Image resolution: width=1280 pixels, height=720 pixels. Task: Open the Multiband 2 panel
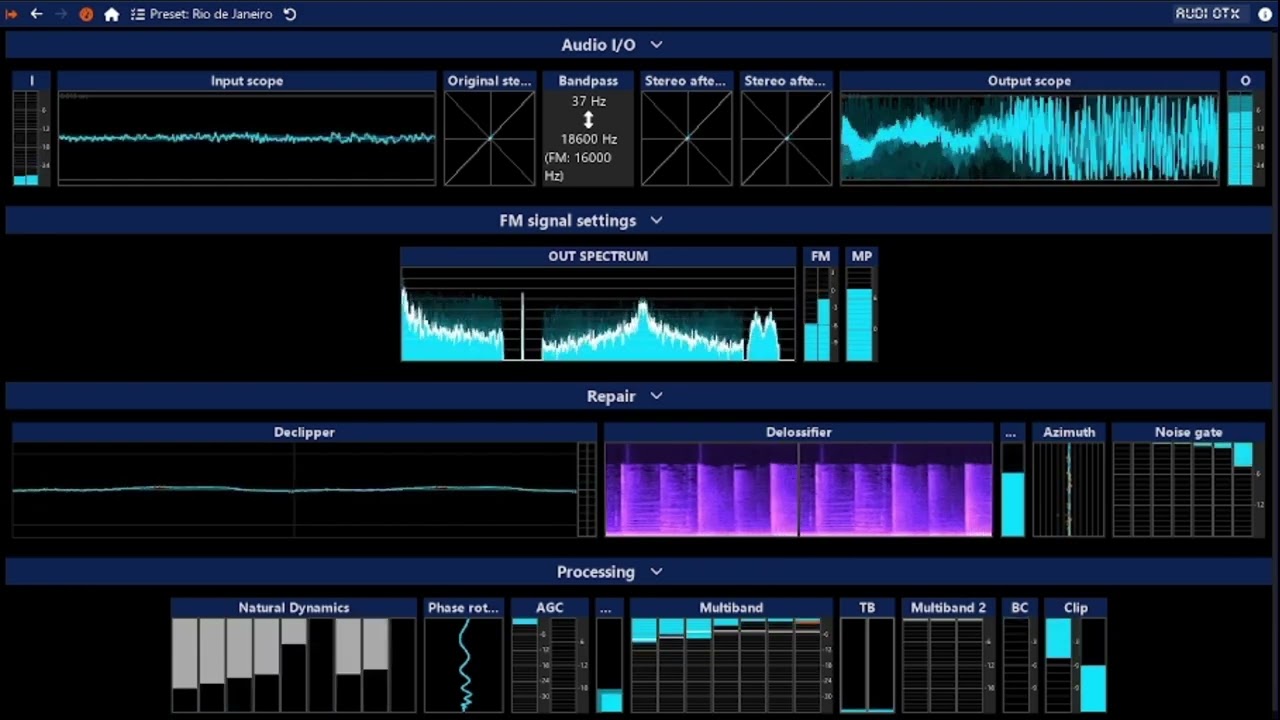pos(948,655)
